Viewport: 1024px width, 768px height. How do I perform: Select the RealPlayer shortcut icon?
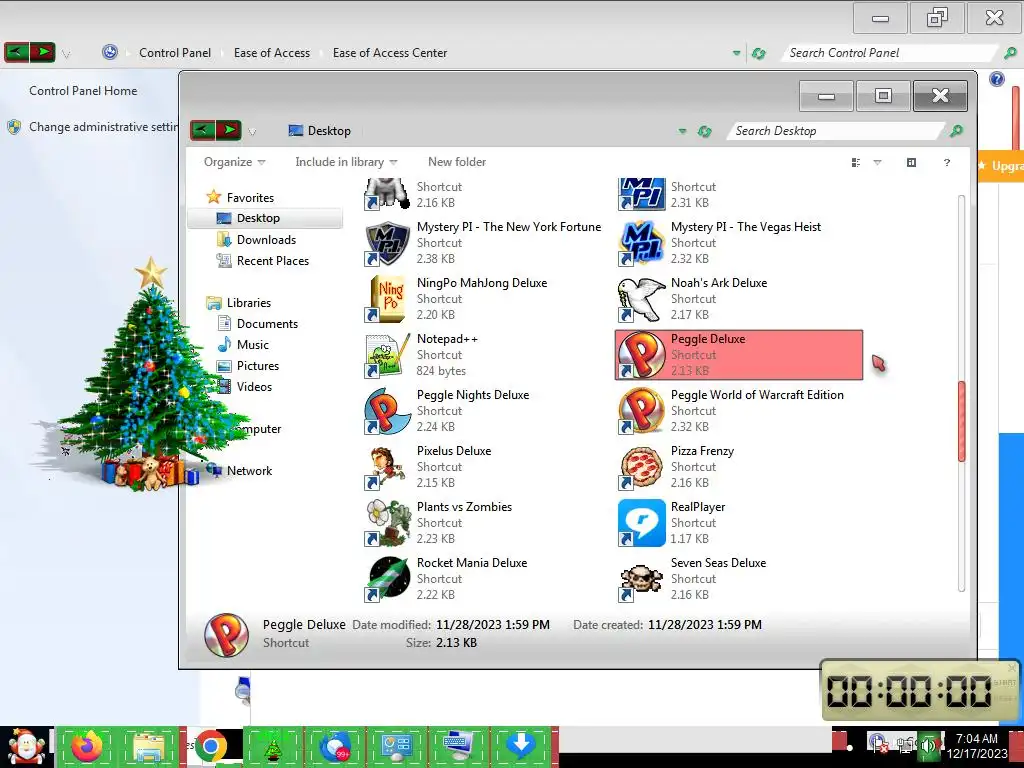point(641,523)
